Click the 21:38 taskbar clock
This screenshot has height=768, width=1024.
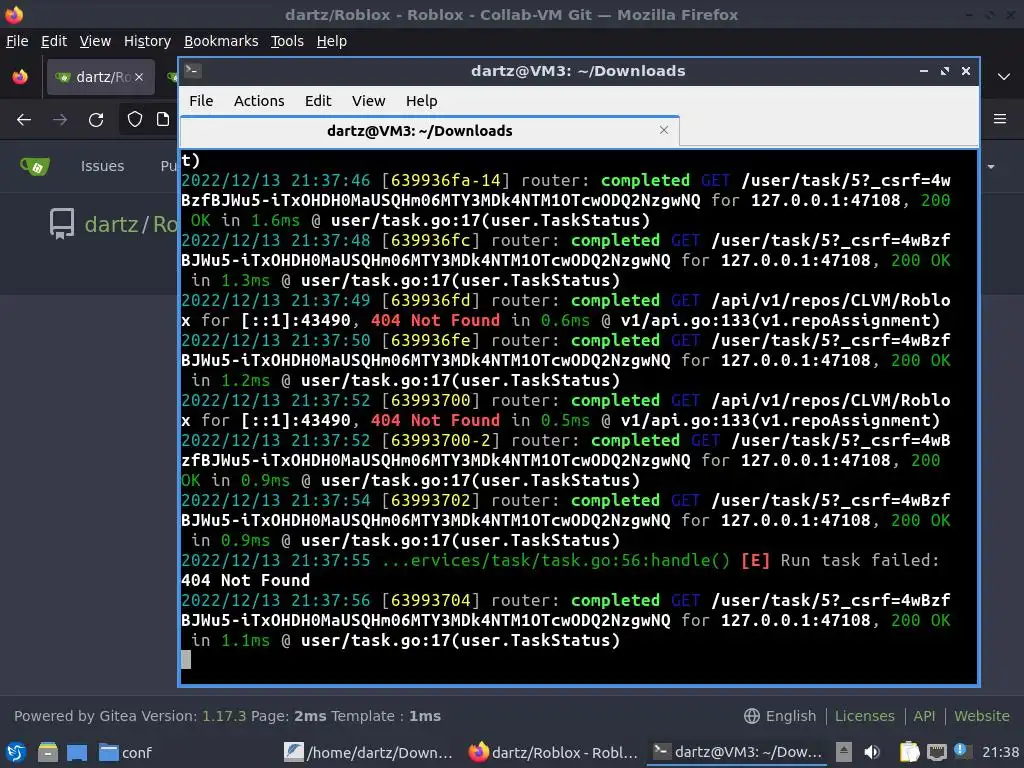[x=1000, y=752]
